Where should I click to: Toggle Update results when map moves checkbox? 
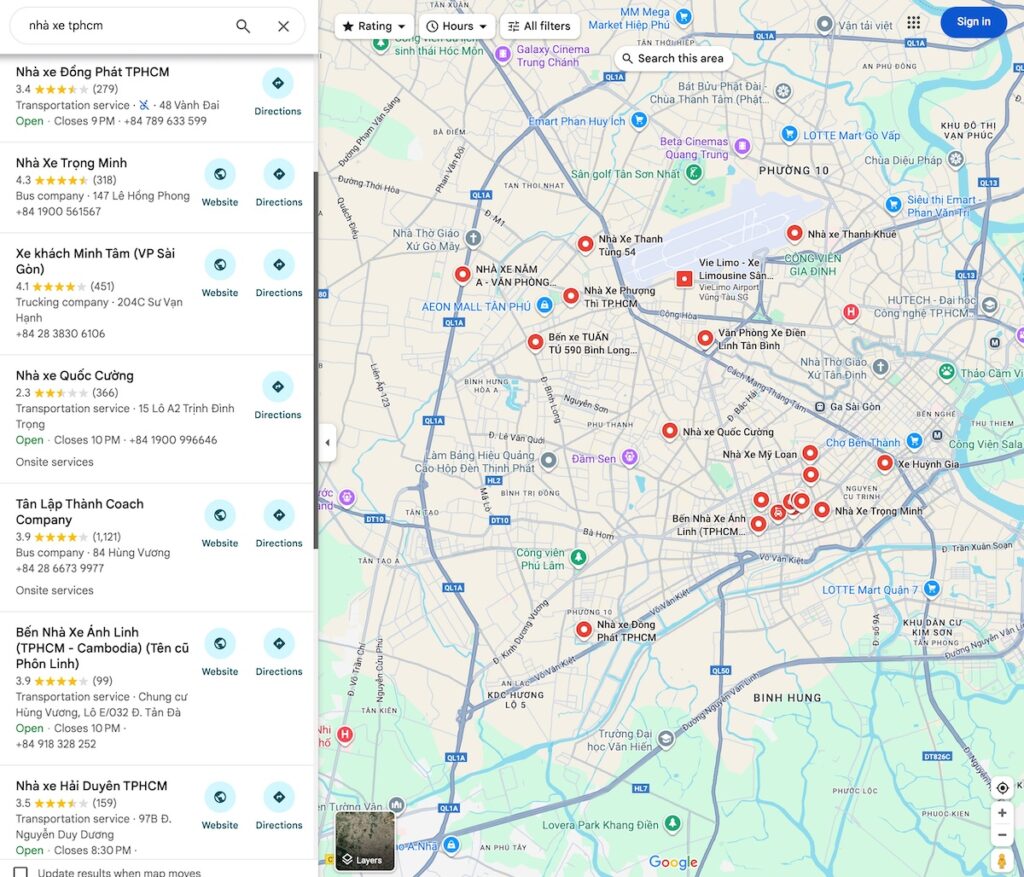21,872
